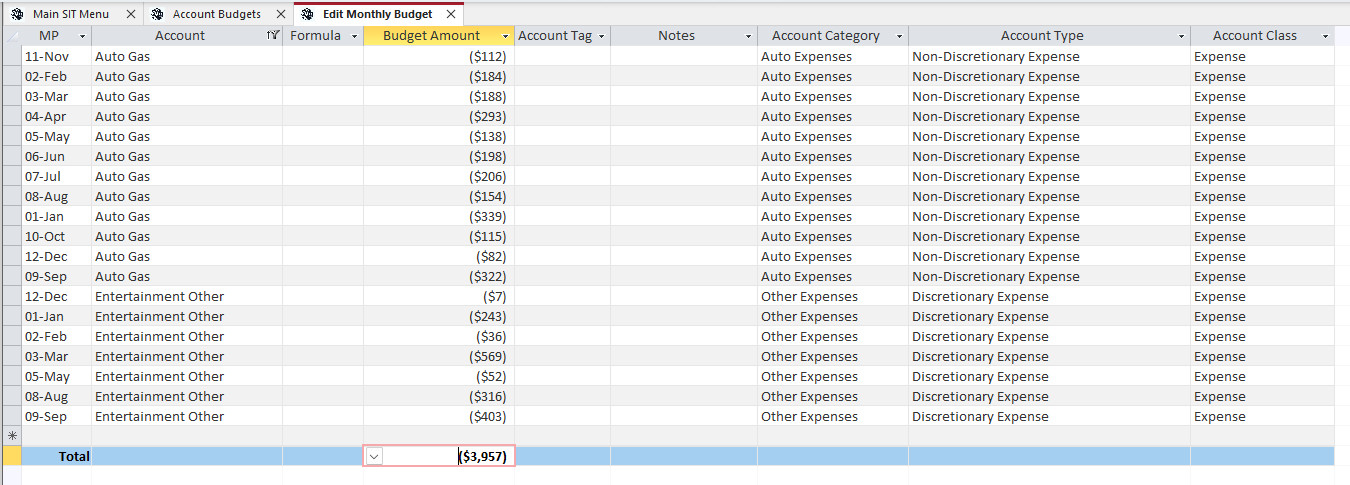Click the Total row label
The image size is (1350, 485).
pyautogui.click(x=74, y=456)
